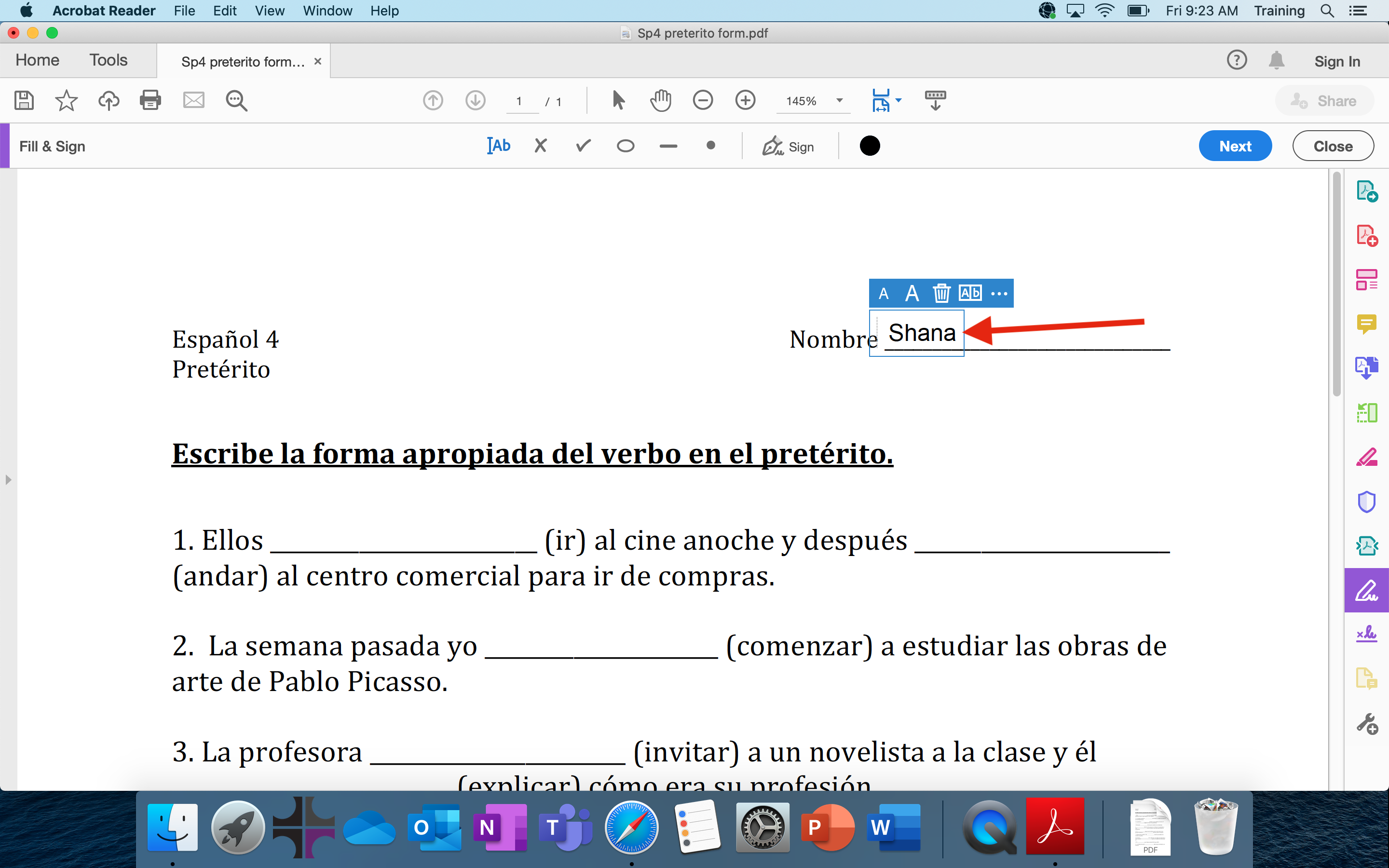
Task: Click the Print icon
Action: (x=150, y=100)
